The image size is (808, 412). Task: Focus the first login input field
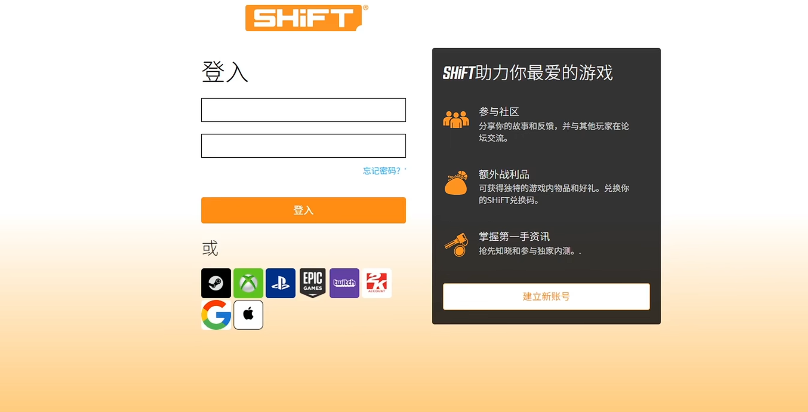pyautogui.click(x=304, y=110)
